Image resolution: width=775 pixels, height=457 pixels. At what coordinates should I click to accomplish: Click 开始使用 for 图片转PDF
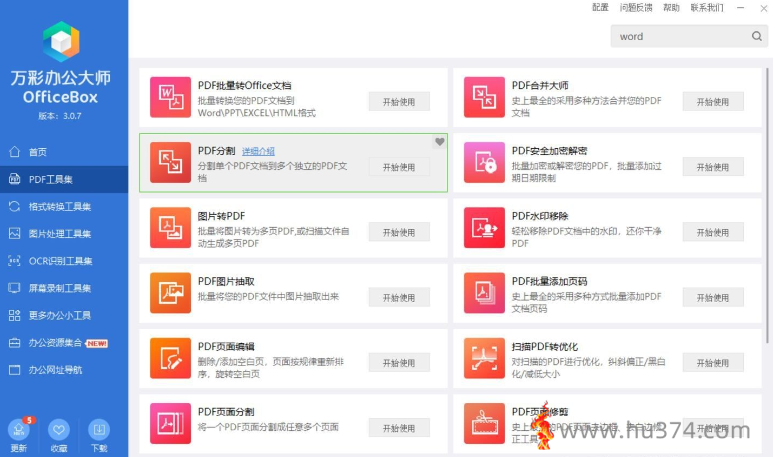coord(399,232)
